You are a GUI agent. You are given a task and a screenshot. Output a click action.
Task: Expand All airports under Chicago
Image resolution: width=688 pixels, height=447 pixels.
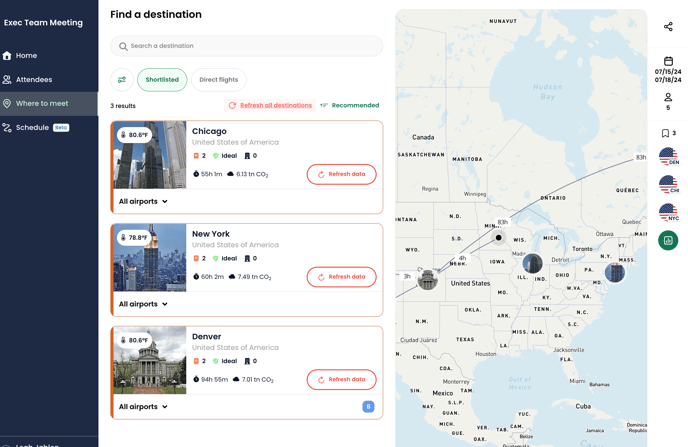pos(143,201)
